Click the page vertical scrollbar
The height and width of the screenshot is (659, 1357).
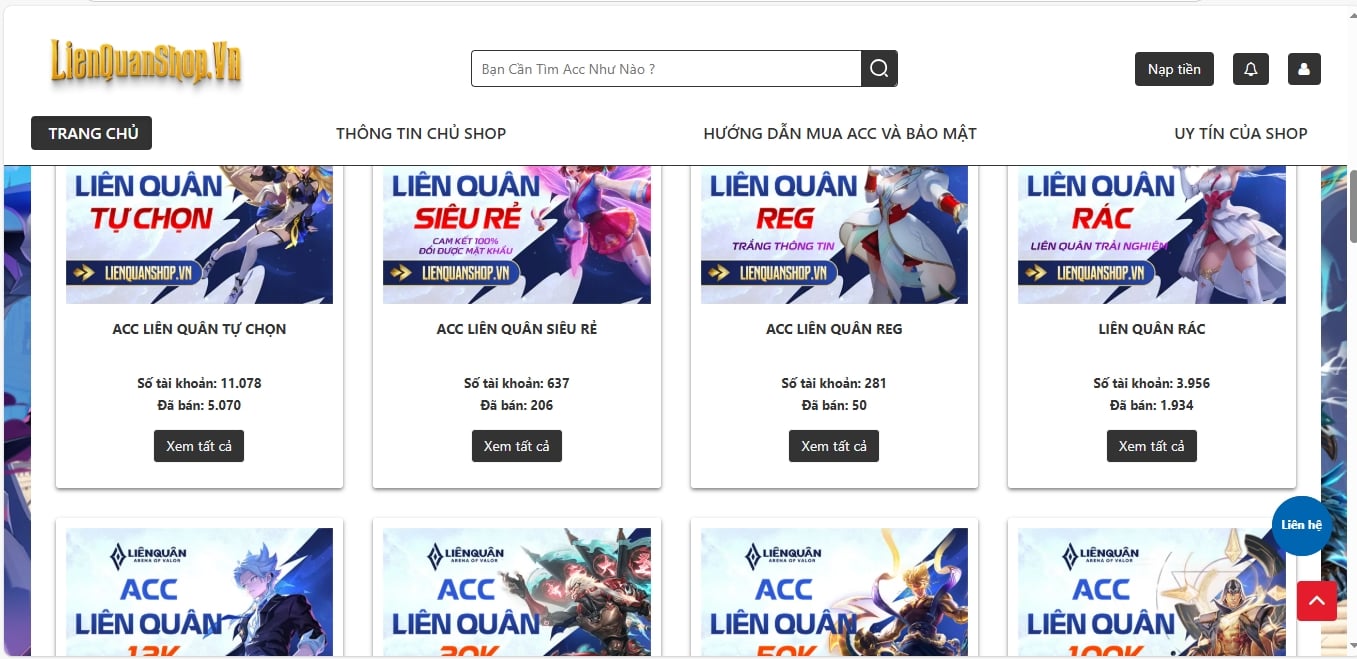click(1351, 330)
